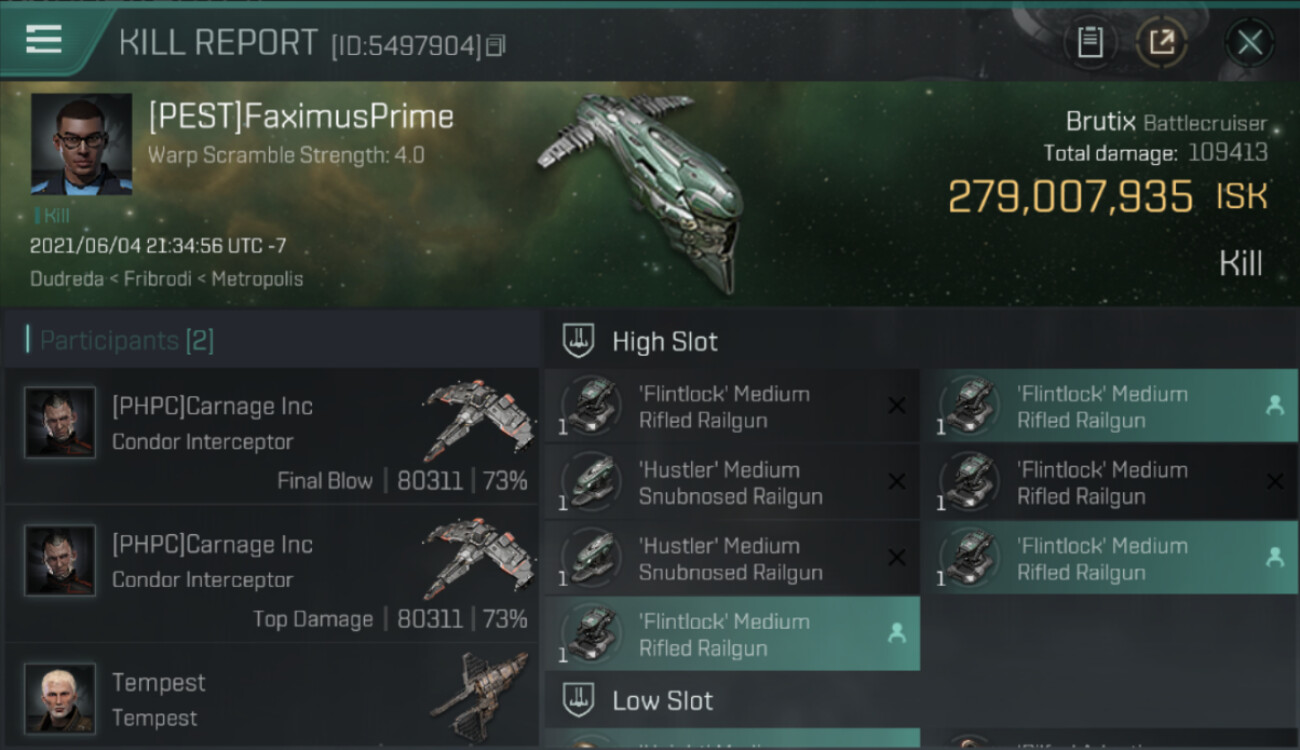The image size is (1300, 750).
Task: Open Carnage Inc Final Blow participant entry
Action: coord(271,438)
